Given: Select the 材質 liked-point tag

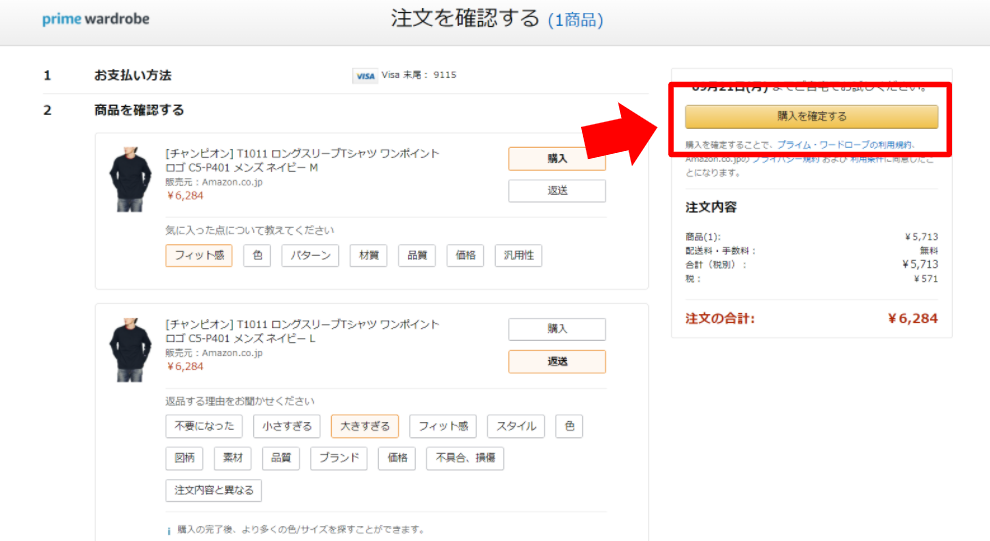Looking at the screenshot, I should (369, 256).
